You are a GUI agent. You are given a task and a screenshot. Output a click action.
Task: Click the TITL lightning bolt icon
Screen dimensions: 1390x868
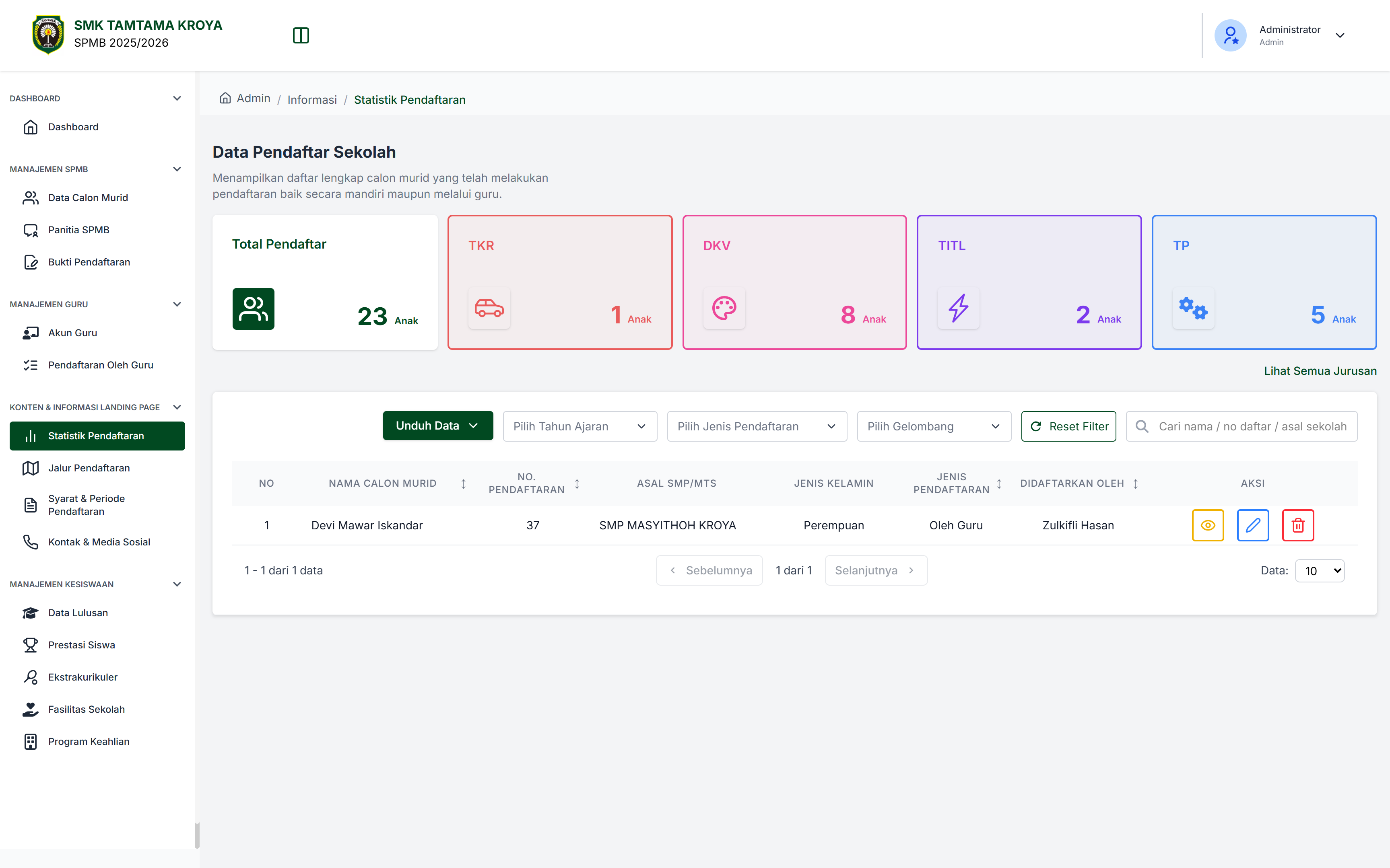(959, 308)
